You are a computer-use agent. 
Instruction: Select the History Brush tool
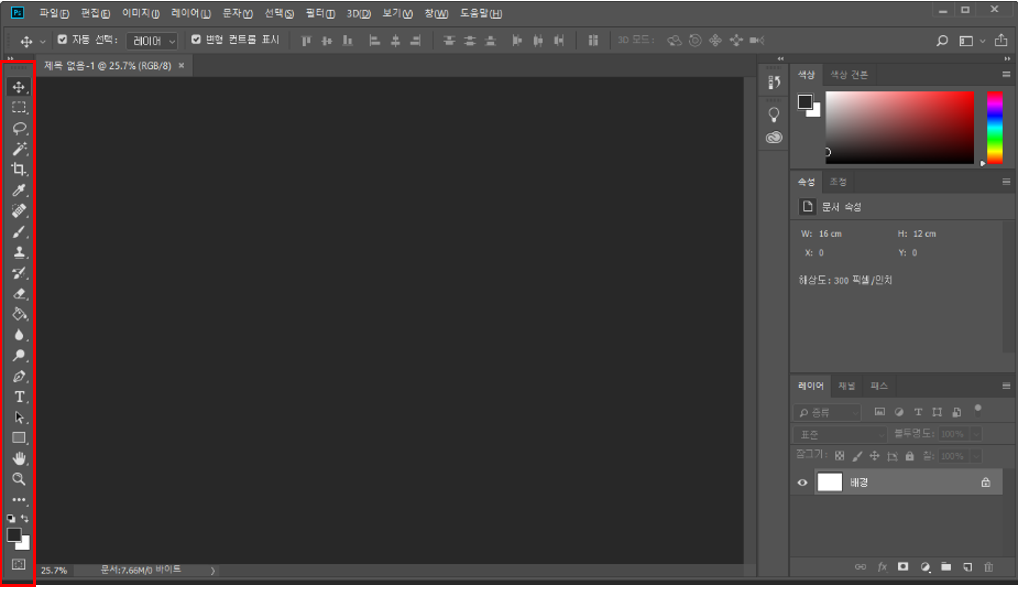pos(19,273)
